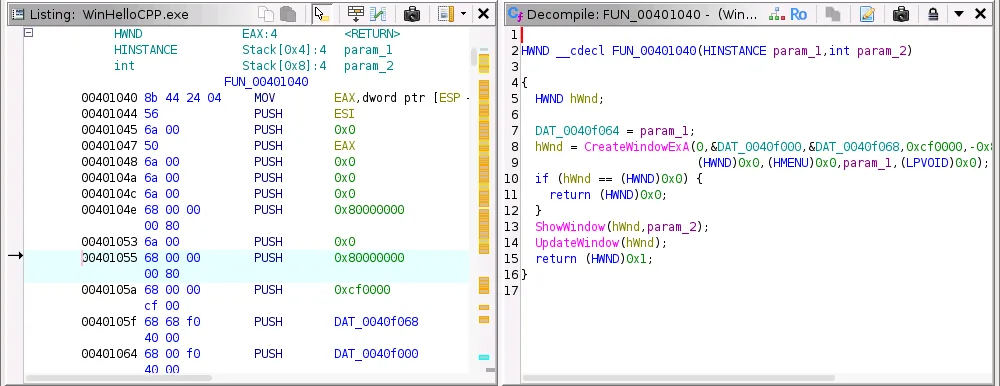The width and height of the screenshot is (1000, 386).
Task: Open the diff view icon in Listing
Action: pyautogui.click(x=378, y=13)
